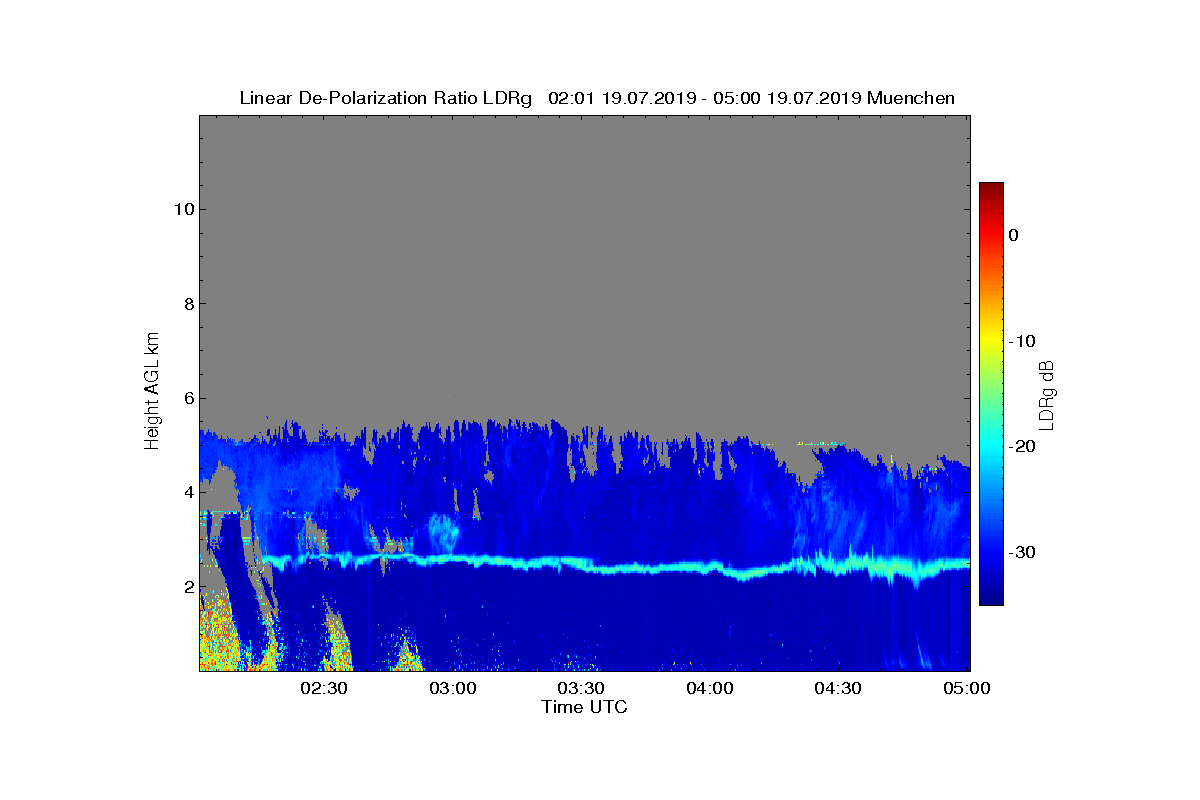Click the 04:30 time tick label
1200x800 pixels.
[838, 688]
